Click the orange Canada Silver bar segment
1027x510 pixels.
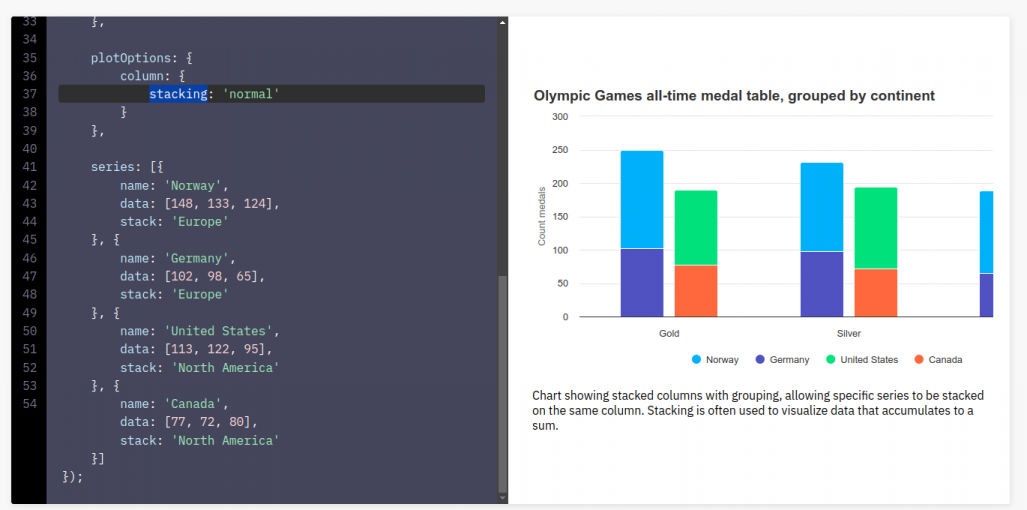point(876,292)
